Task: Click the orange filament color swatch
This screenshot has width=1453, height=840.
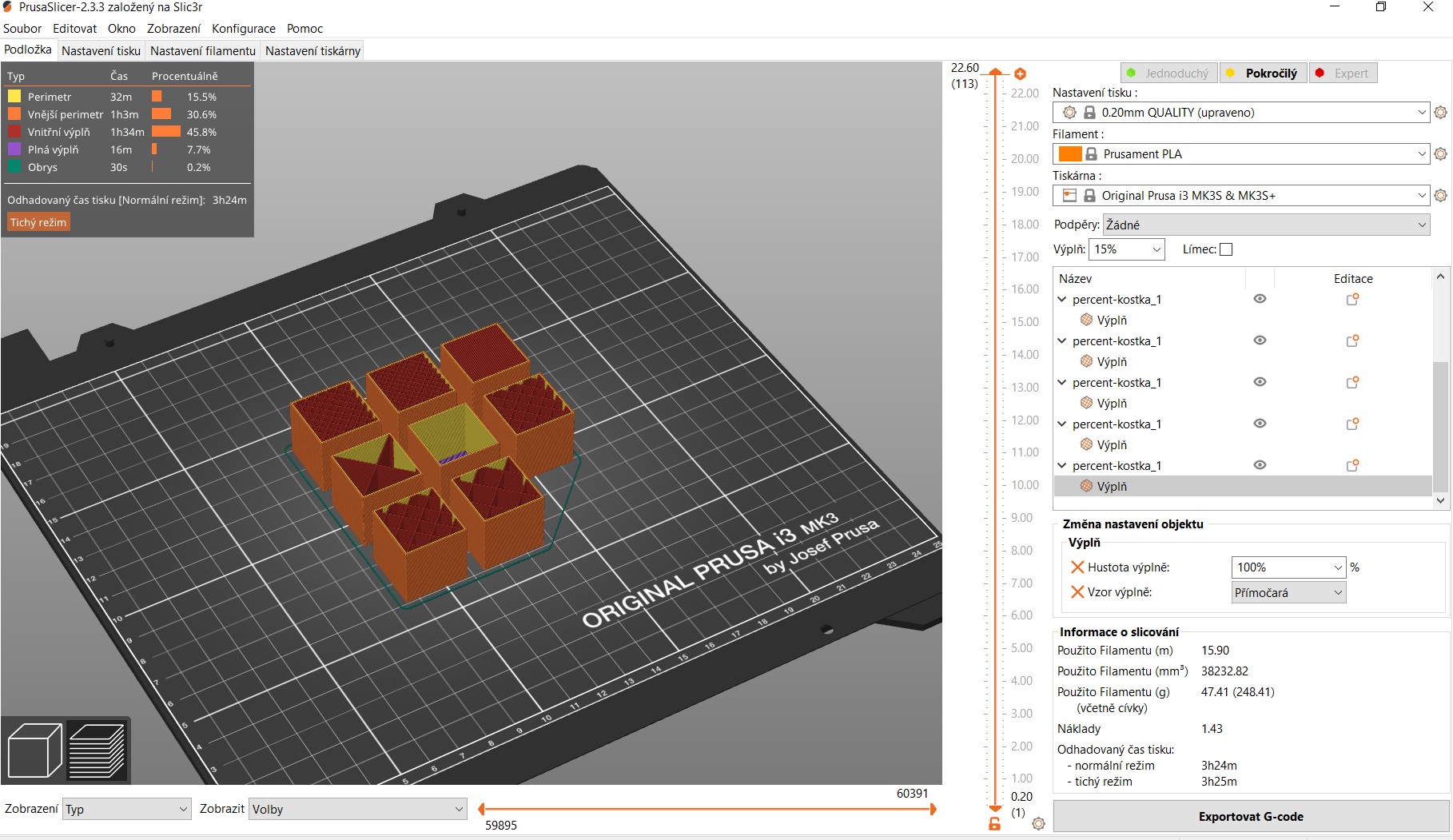Action: click(1069, 154)
